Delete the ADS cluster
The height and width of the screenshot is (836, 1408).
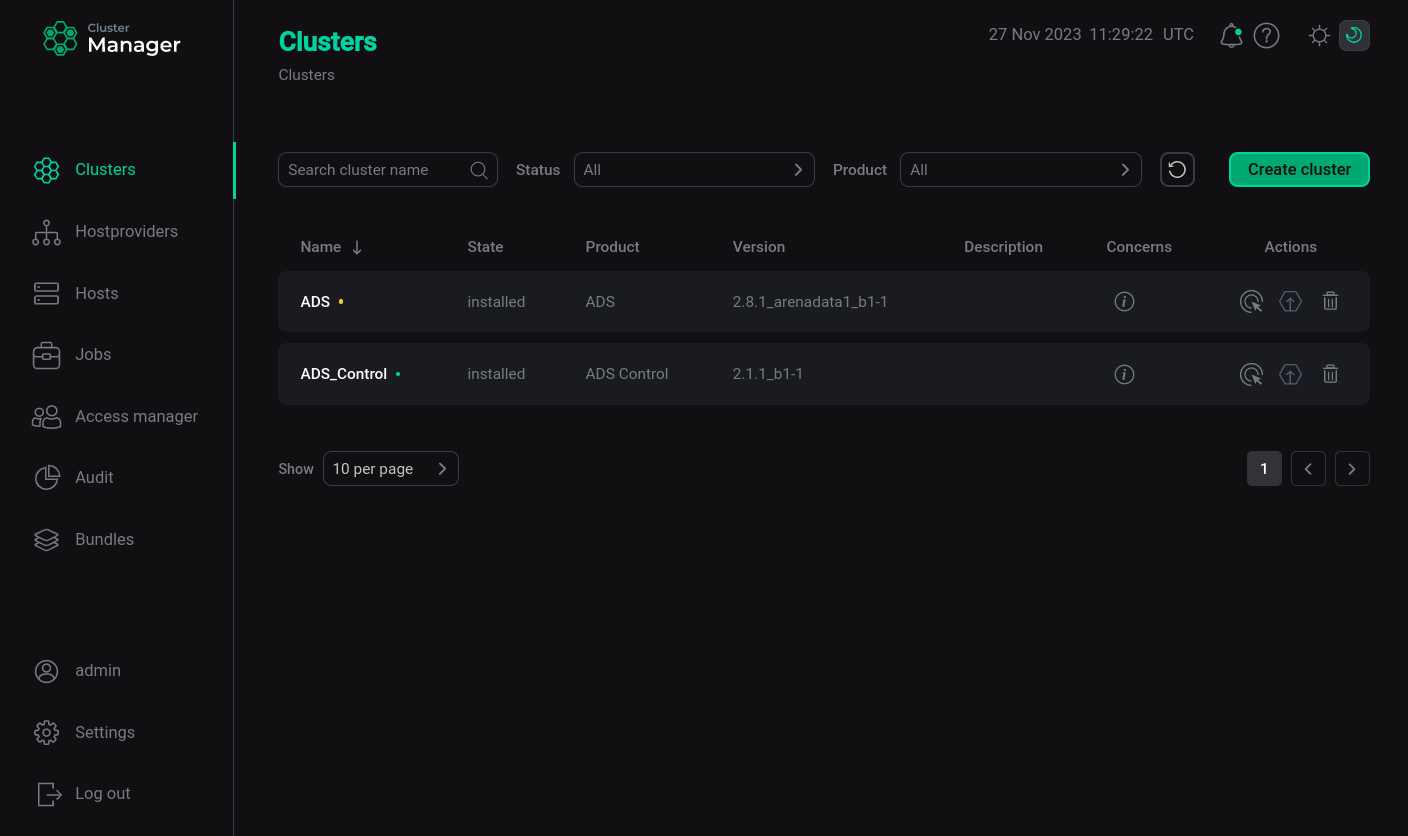tap(1330, 301)
